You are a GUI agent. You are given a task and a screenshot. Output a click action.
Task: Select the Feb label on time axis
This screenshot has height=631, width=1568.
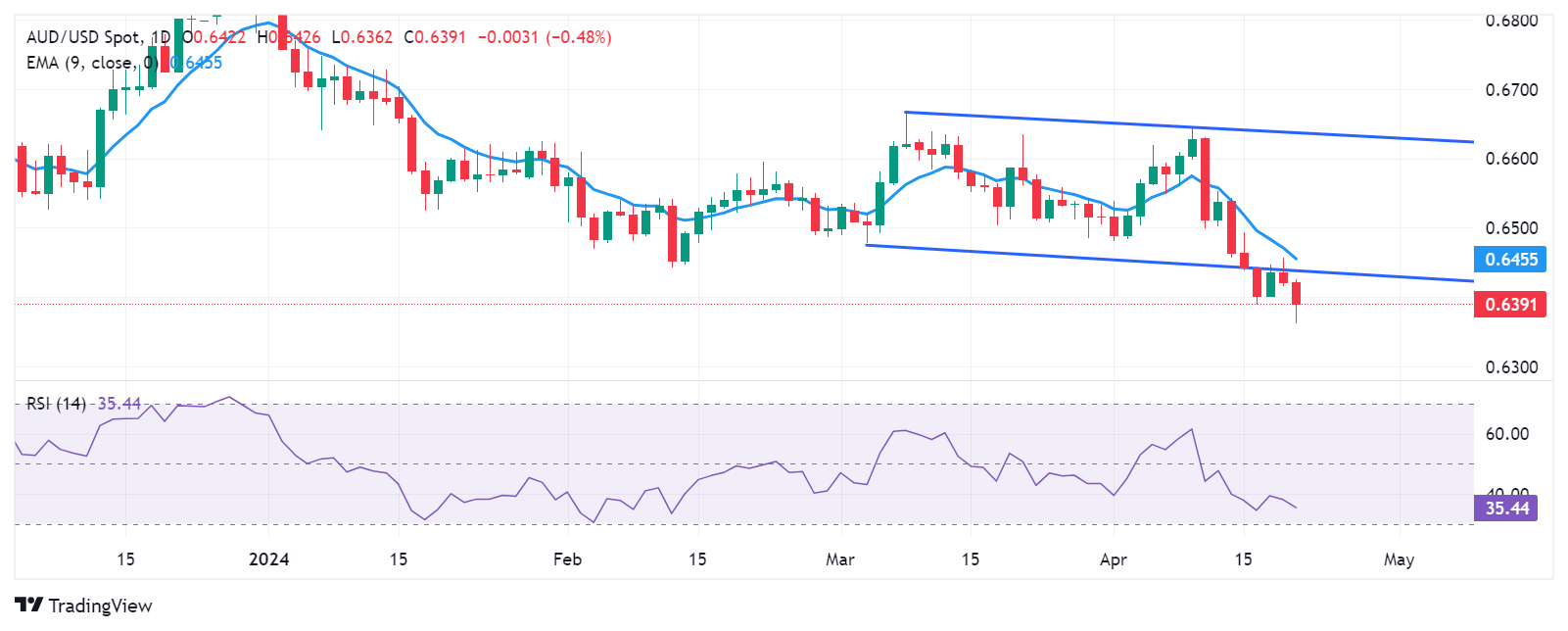567,559
